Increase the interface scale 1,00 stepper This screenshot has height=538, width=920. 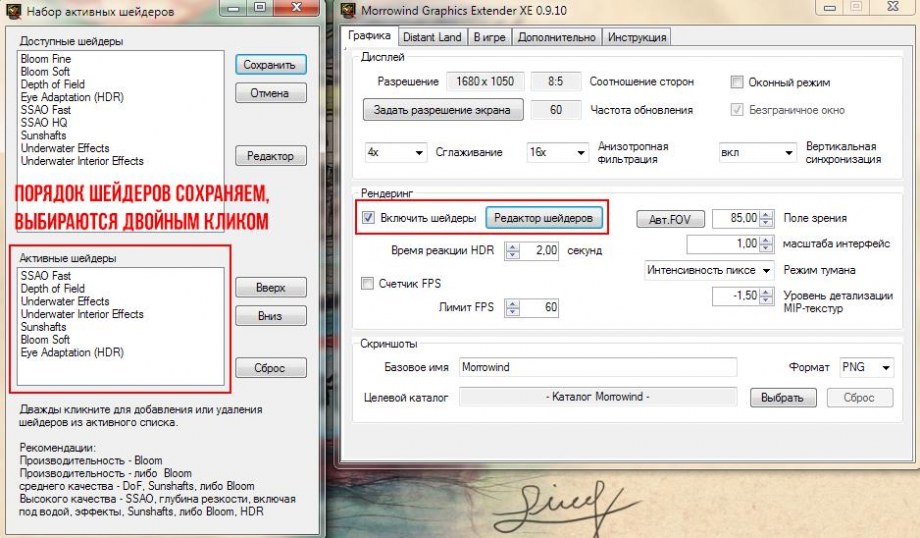[x=766, y=240]
